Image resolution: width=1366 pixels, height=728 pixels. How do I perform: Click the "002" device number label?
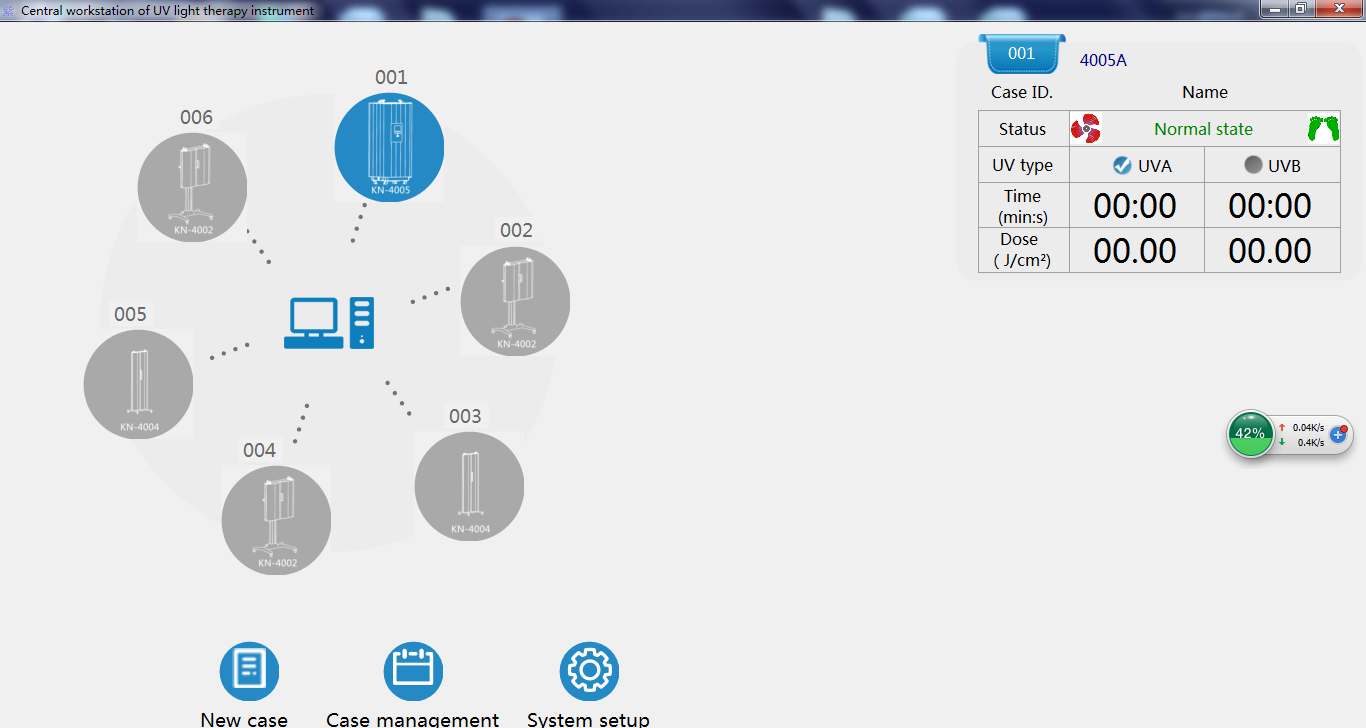tap(516, 230)
